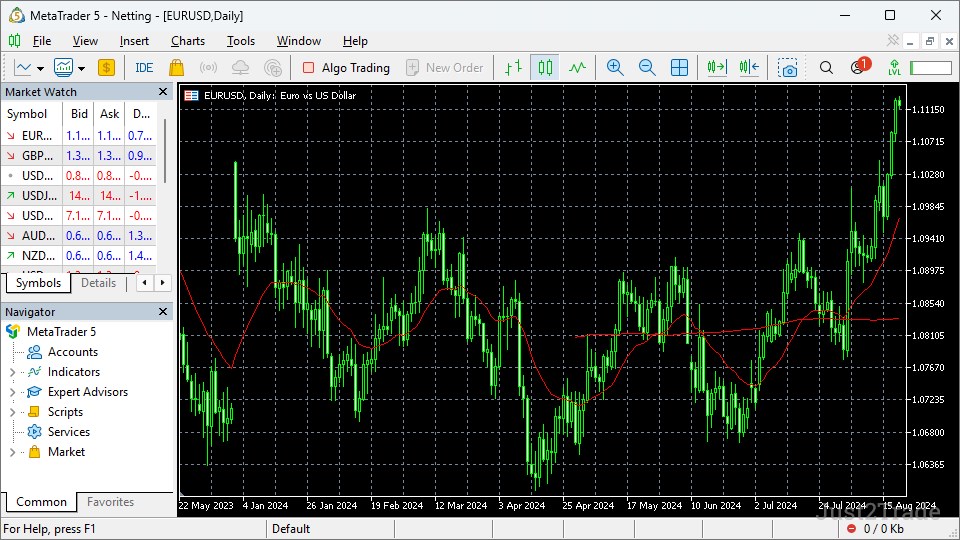Screen dimensions: 960x540
Task: Select MetaTrader 5 root in Navigator
Action: tap(51, 332)
